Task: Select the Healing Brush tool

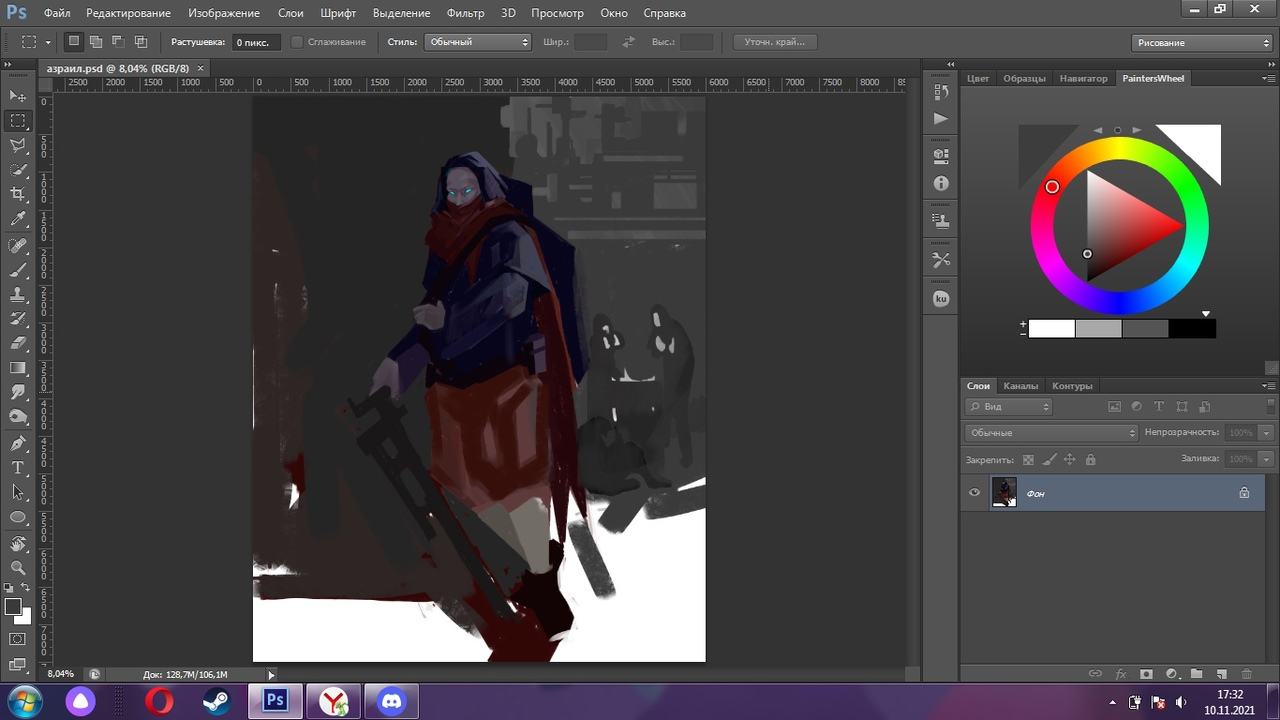Action: tap(18, 246)
